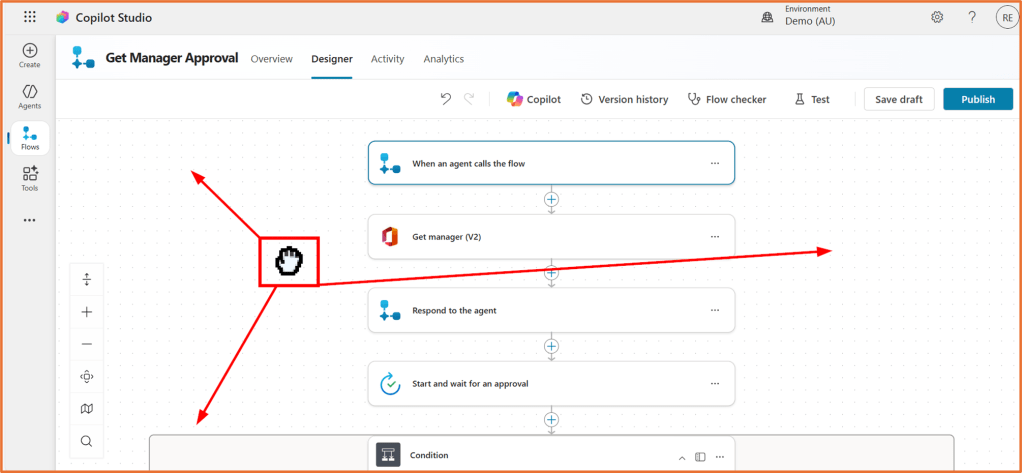Click the Get Manager Approval flow icon
The width and height of the screenshot is (1022, 473).
83,58
